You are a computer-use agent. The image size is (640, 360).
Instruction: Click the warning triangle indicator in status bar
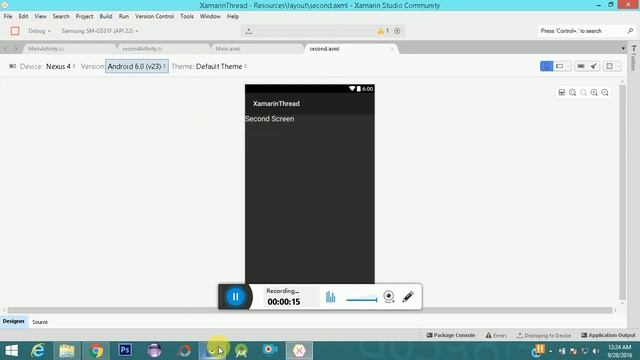point(380,31)
